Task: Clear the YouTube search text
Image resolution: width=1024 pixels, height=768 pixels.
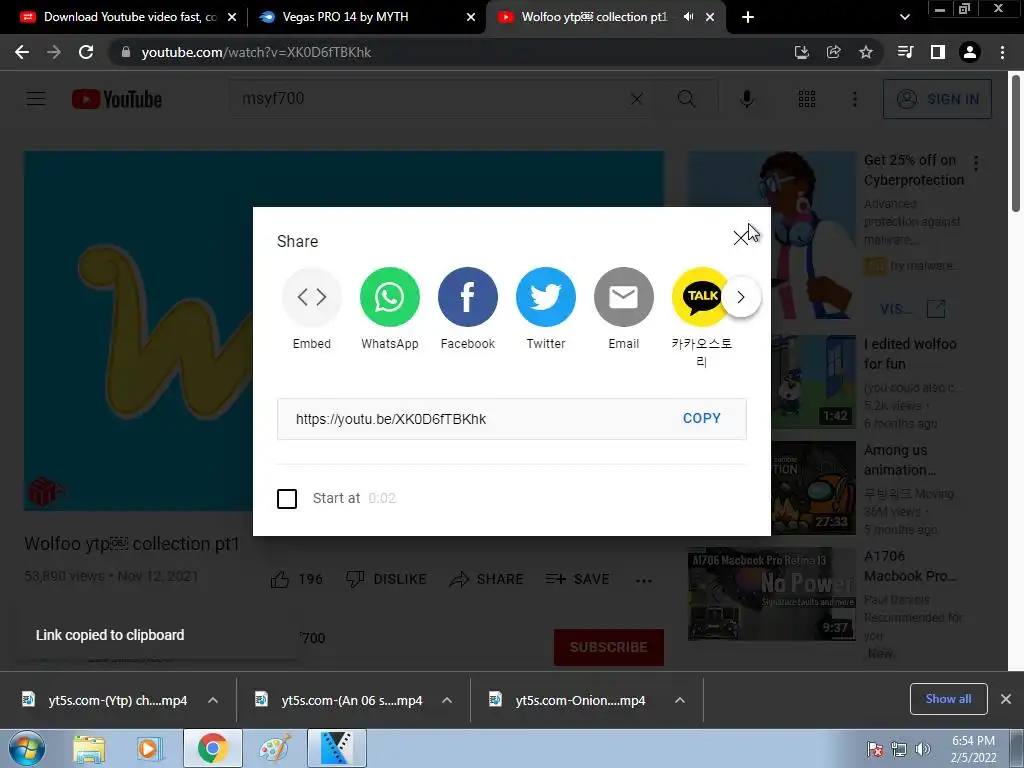Action: tap(636, 99)
